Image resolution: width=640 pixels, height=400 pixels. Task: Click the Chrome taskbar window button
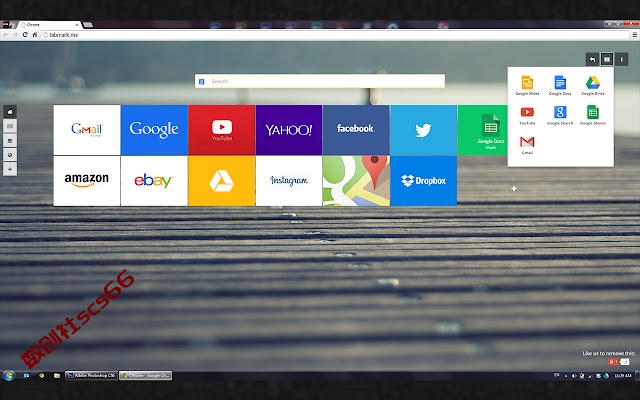click(x=145, y=376)
